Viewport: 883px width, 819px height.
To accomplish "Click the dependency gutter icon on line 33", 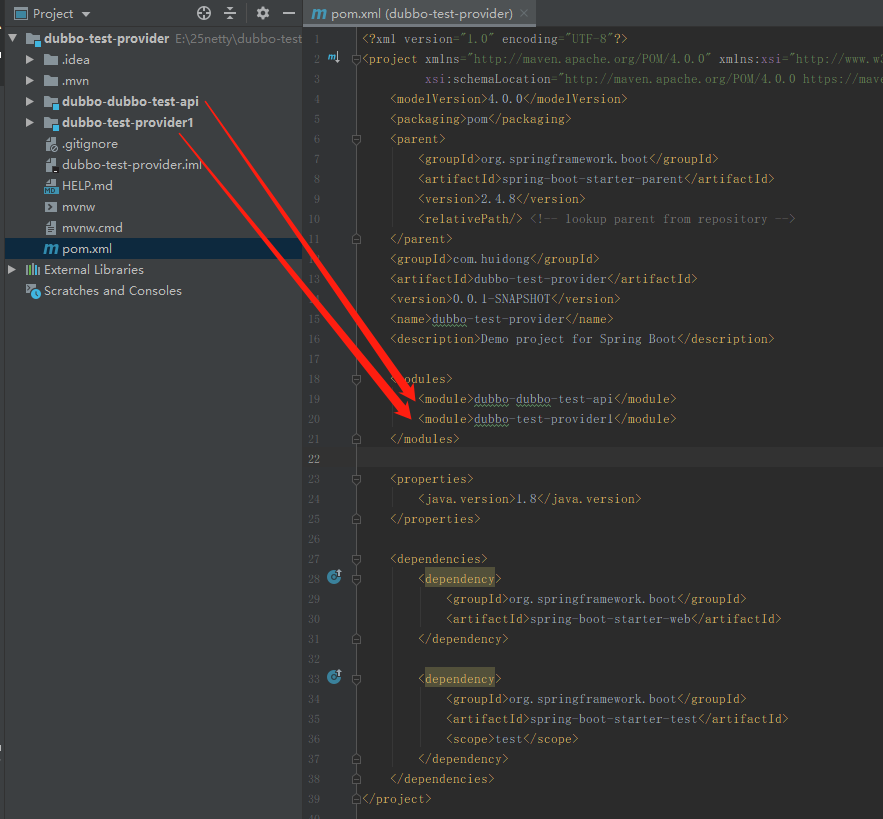I will pos(335,676).
